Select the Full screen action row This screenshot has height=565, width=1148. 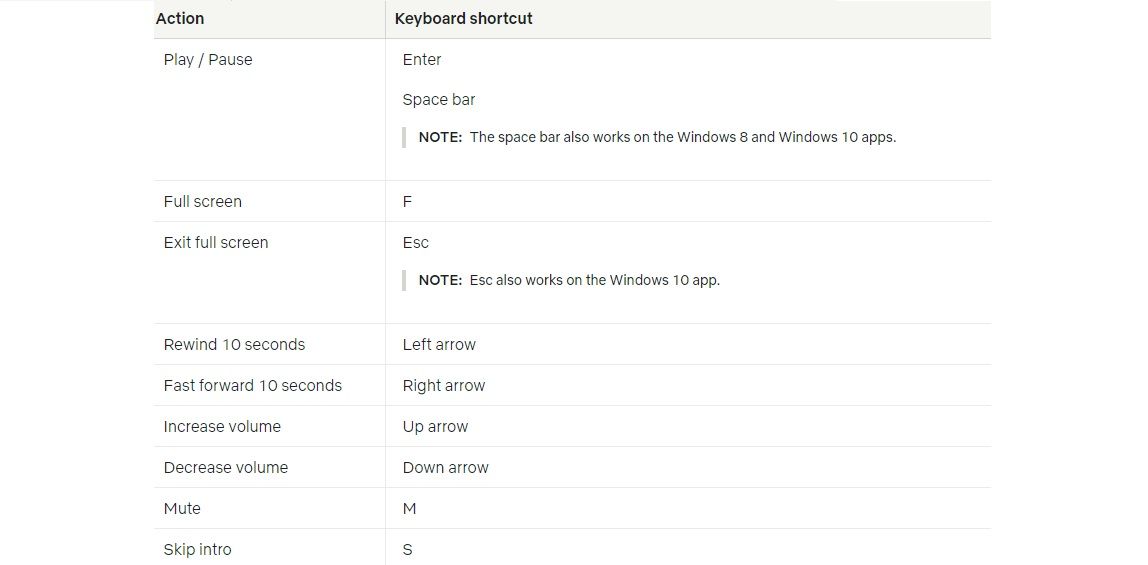573,201
